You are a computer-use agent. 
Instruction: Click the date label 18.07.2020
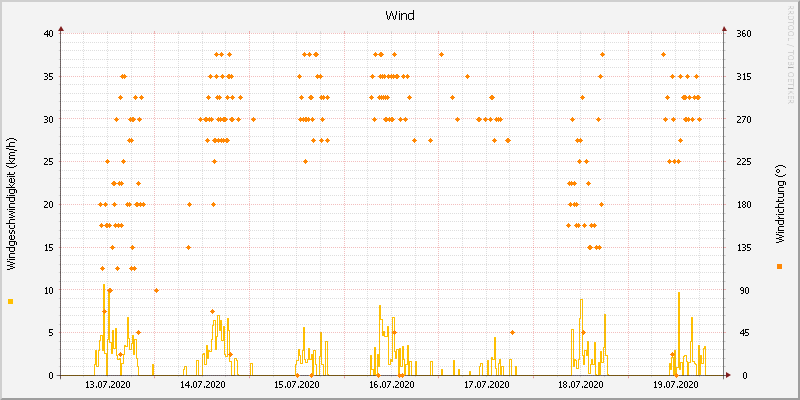click(582, 385)
